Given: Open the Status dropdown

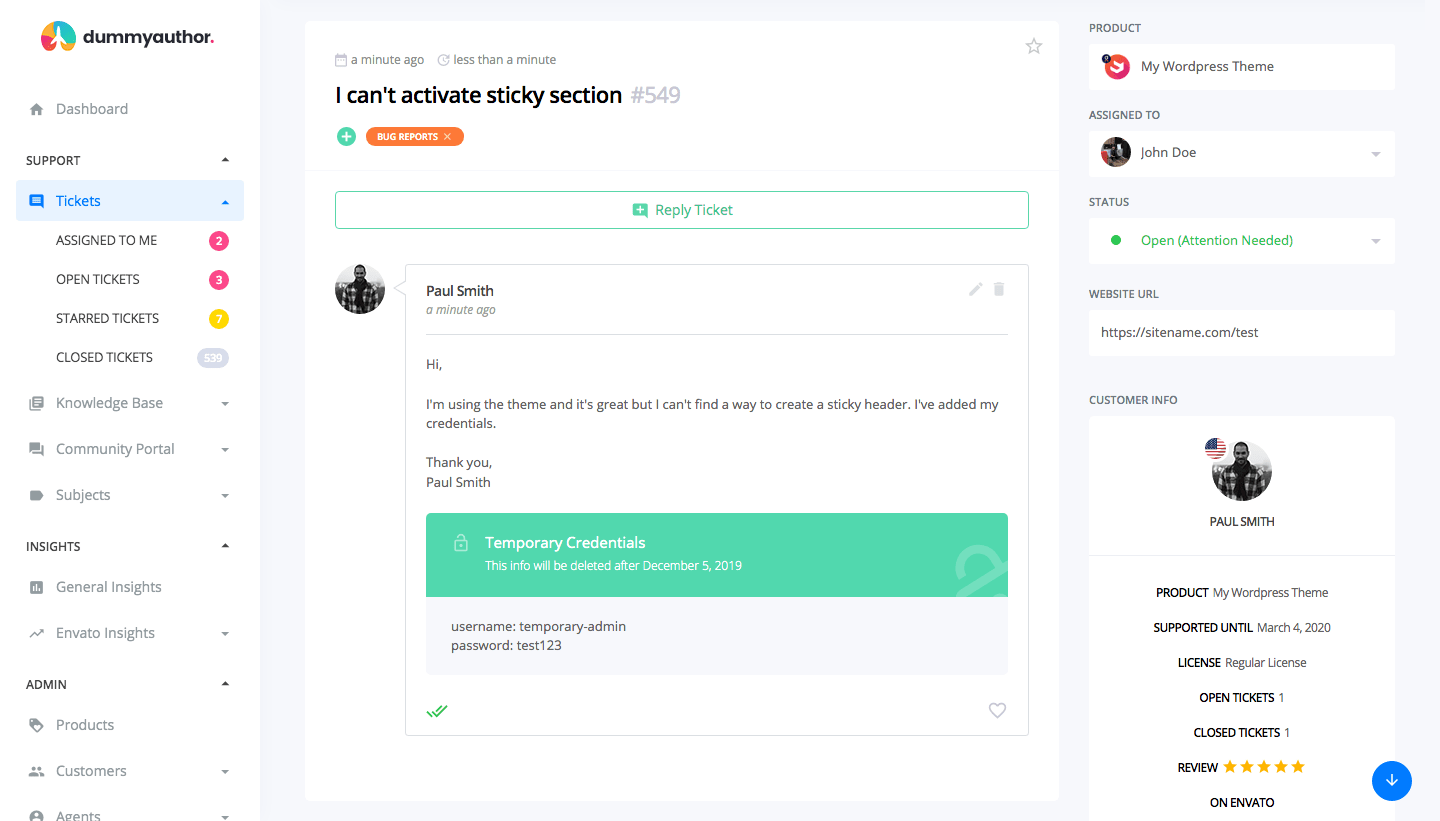Looking at the screenshot, I should point(1241,241).
